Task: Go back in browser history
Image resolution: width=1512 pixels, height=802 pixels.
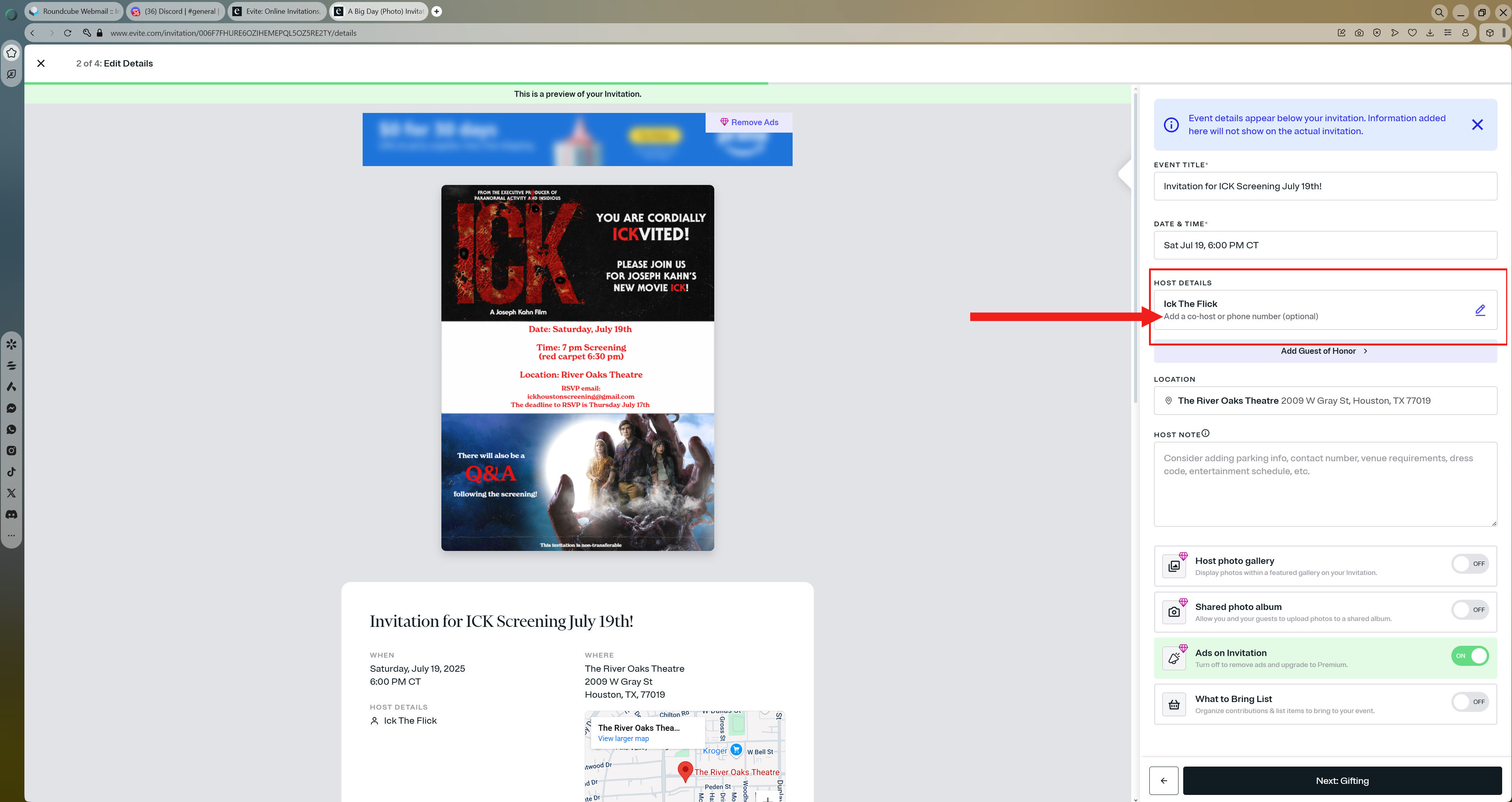Action: [x=33, y=33]
